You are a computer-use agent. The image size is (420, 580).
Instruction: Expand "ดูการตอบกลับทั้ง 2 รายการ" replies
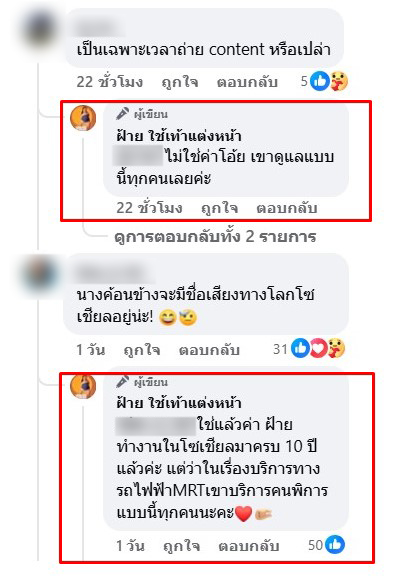[x=215, y=236]
